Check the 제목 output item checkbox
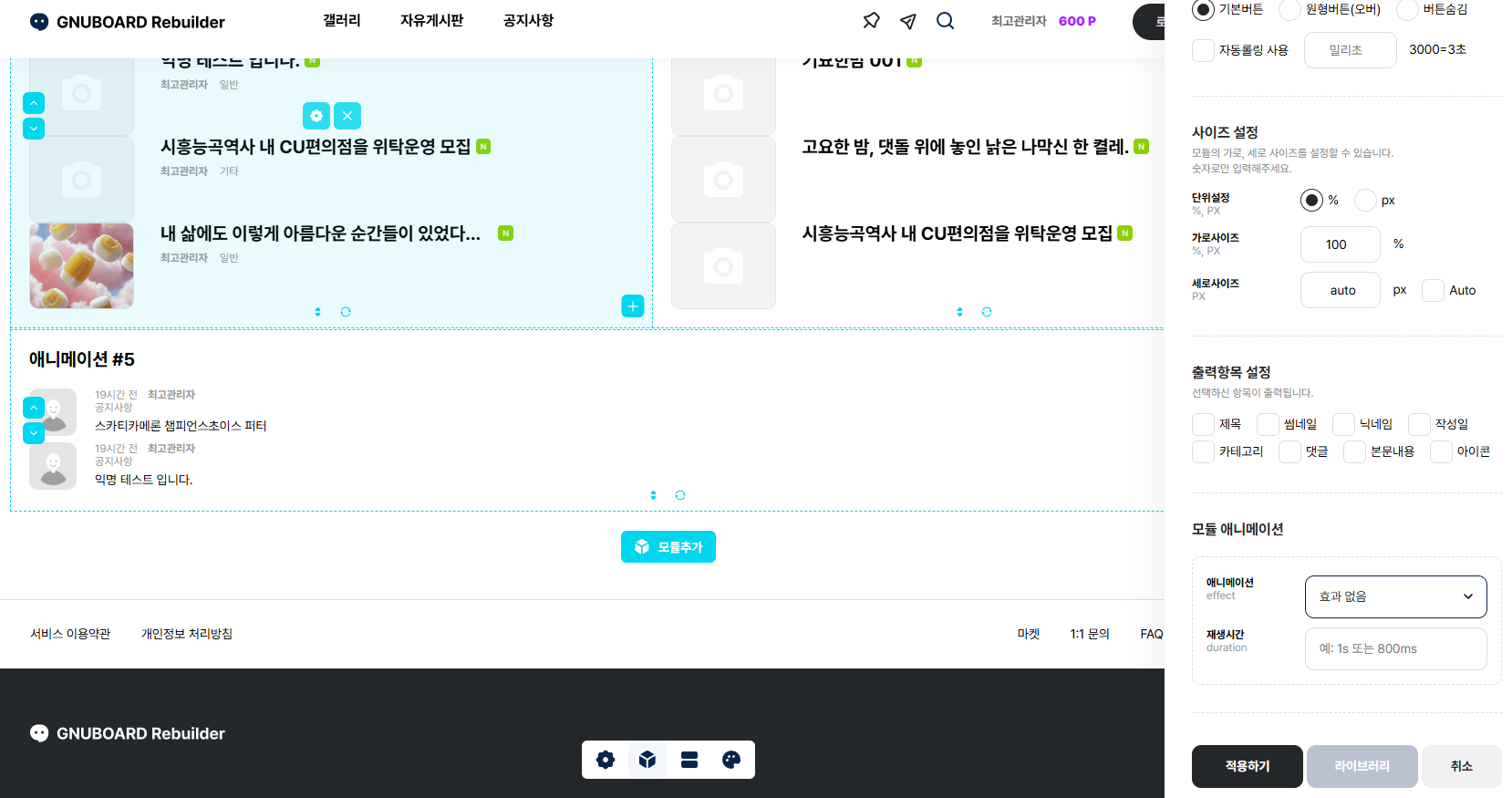The height and width of the screenshot is (798, 1512). pyautogui.click(x=1204, y=424)
